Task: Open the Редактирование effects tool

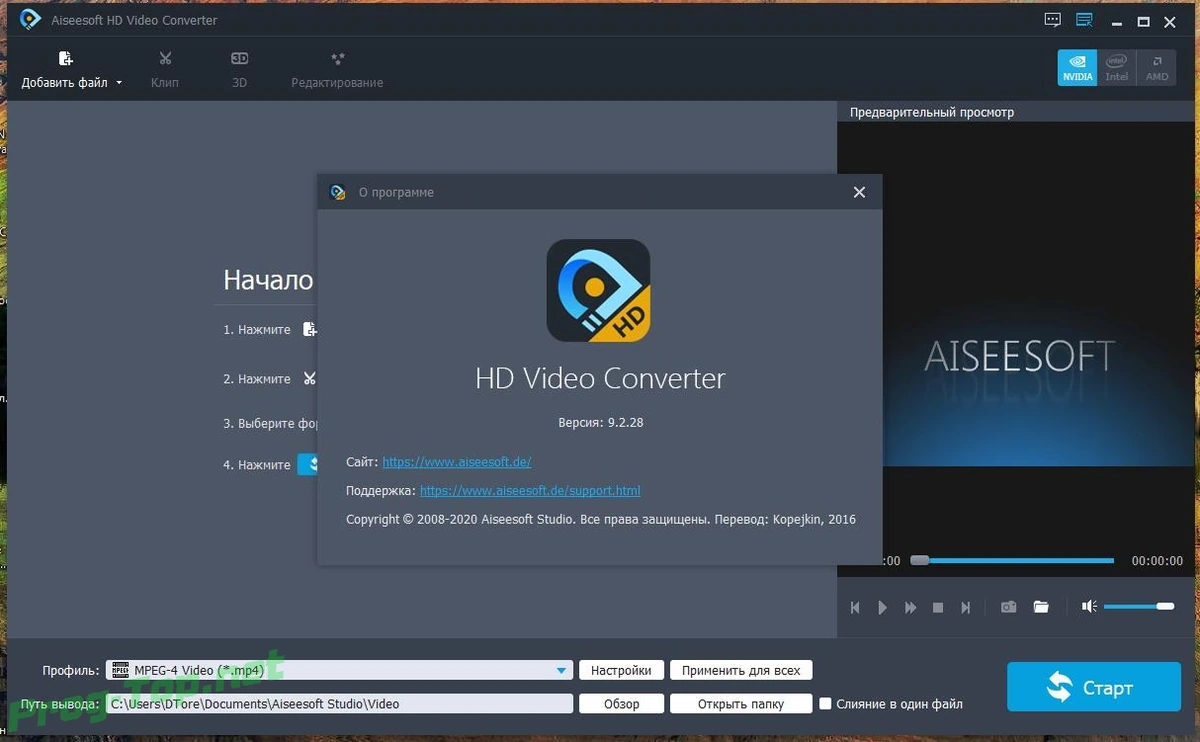Action: point(337,59)
